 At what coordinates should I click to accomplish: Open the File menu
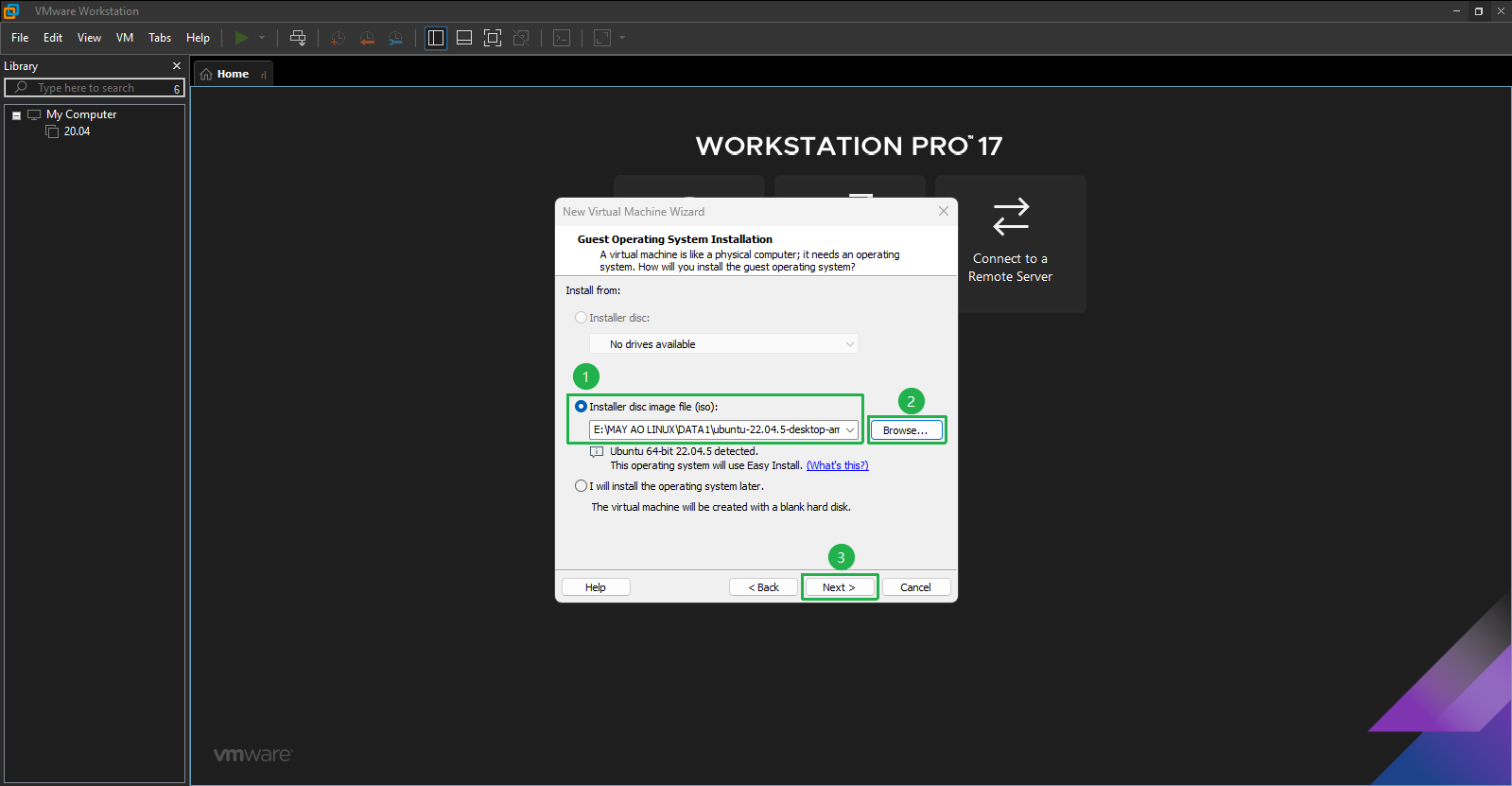(x=20, y=38)
